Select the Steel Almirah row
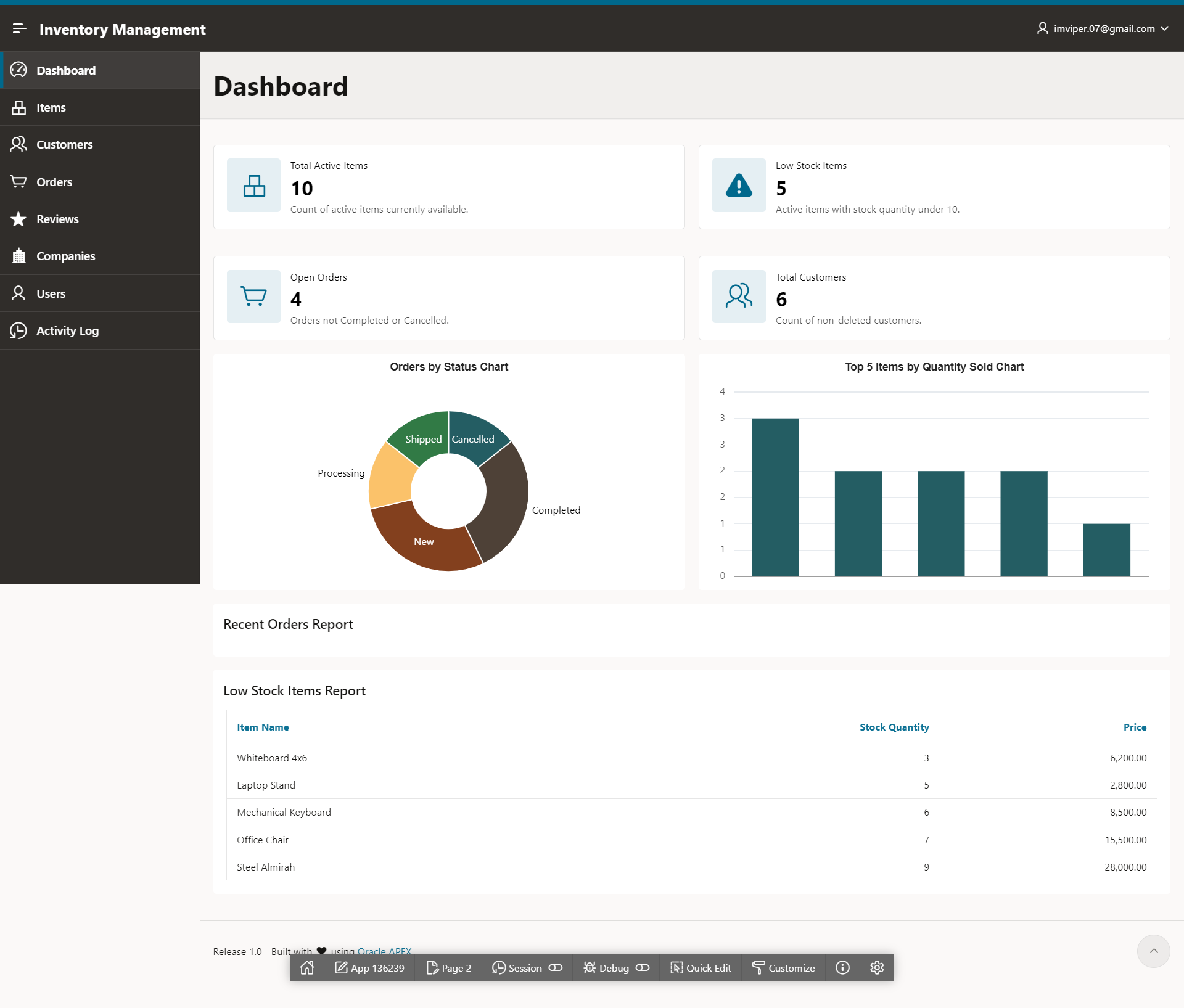This screenshot has height=1008, width=1184. [691, 867]
